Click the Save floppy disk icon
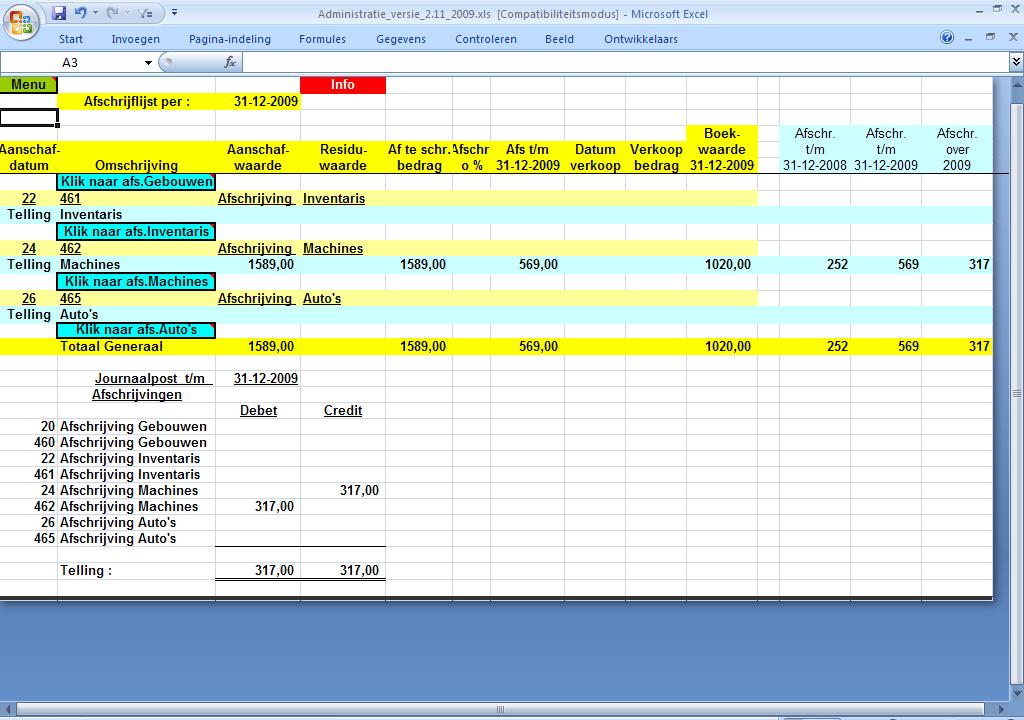Screen dimensions: 1024x720 pyautogui.click(x=59, y=13)
